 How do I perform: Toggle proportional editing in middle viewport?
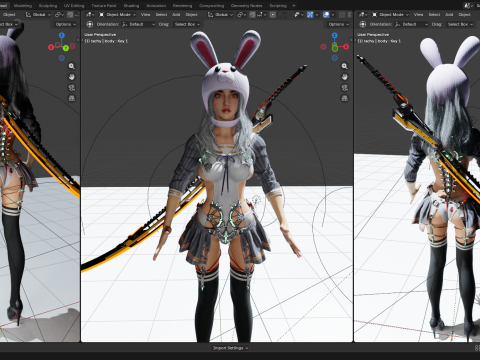click(x=273, y=15)
